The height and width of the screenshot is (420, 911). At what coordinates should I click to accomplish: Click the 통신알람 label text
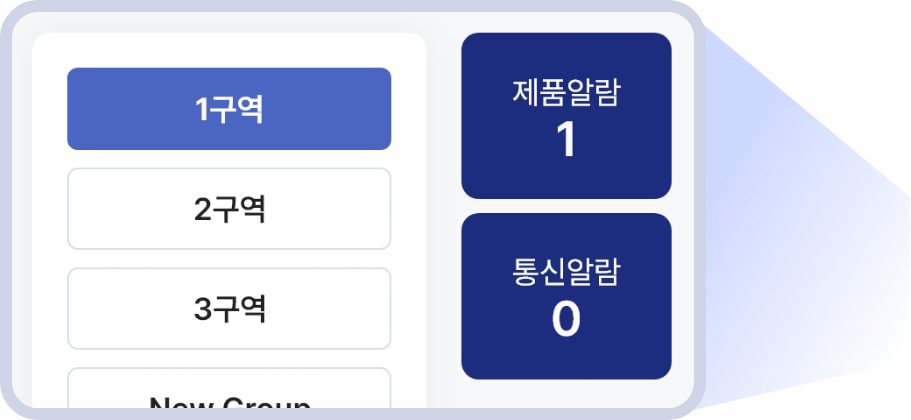click(x=566, y=272)
